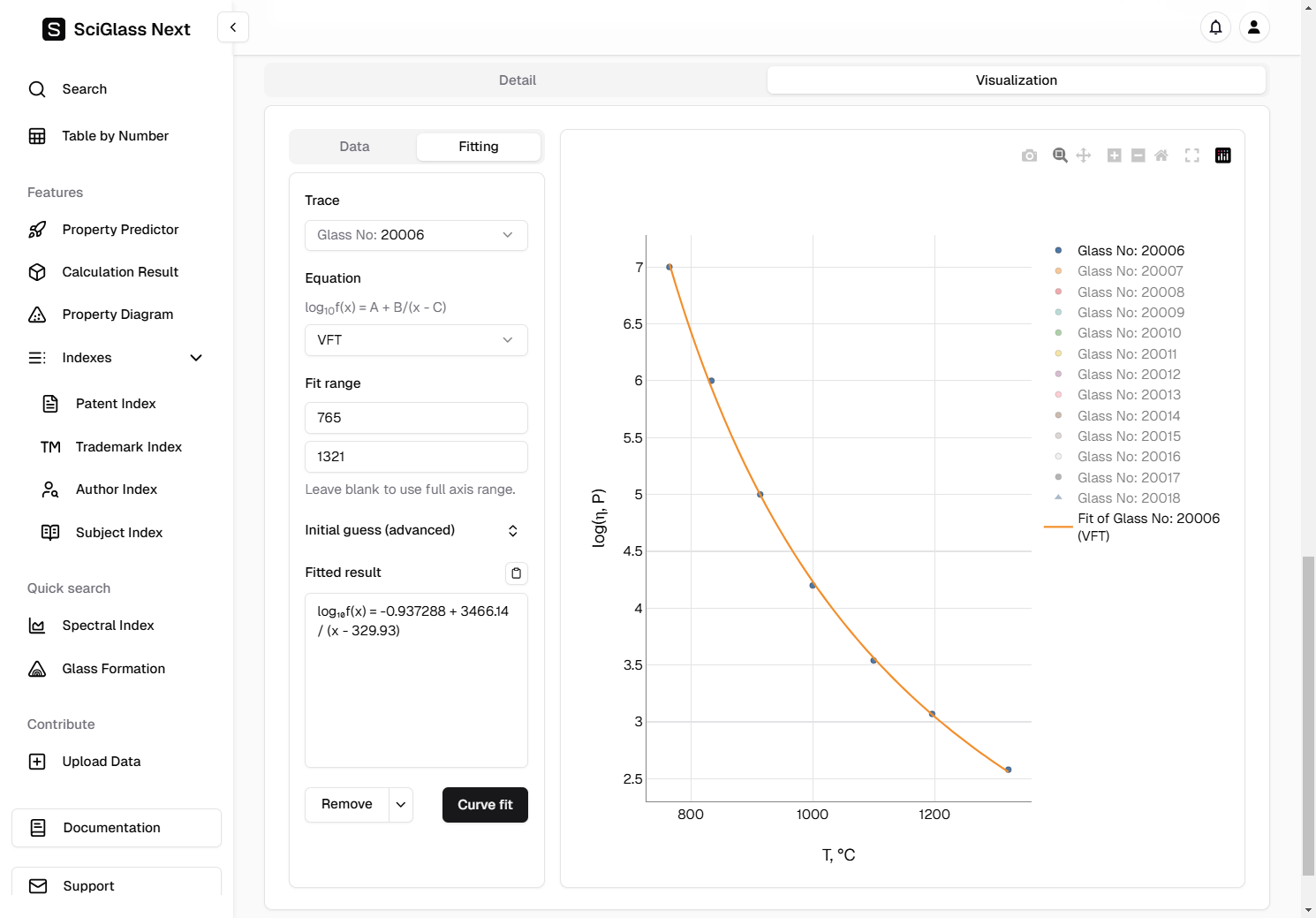The width and height of the screenshot is (1316, 918).
Task: Open the VFT equation dropdown
Action: pos(416,340)
